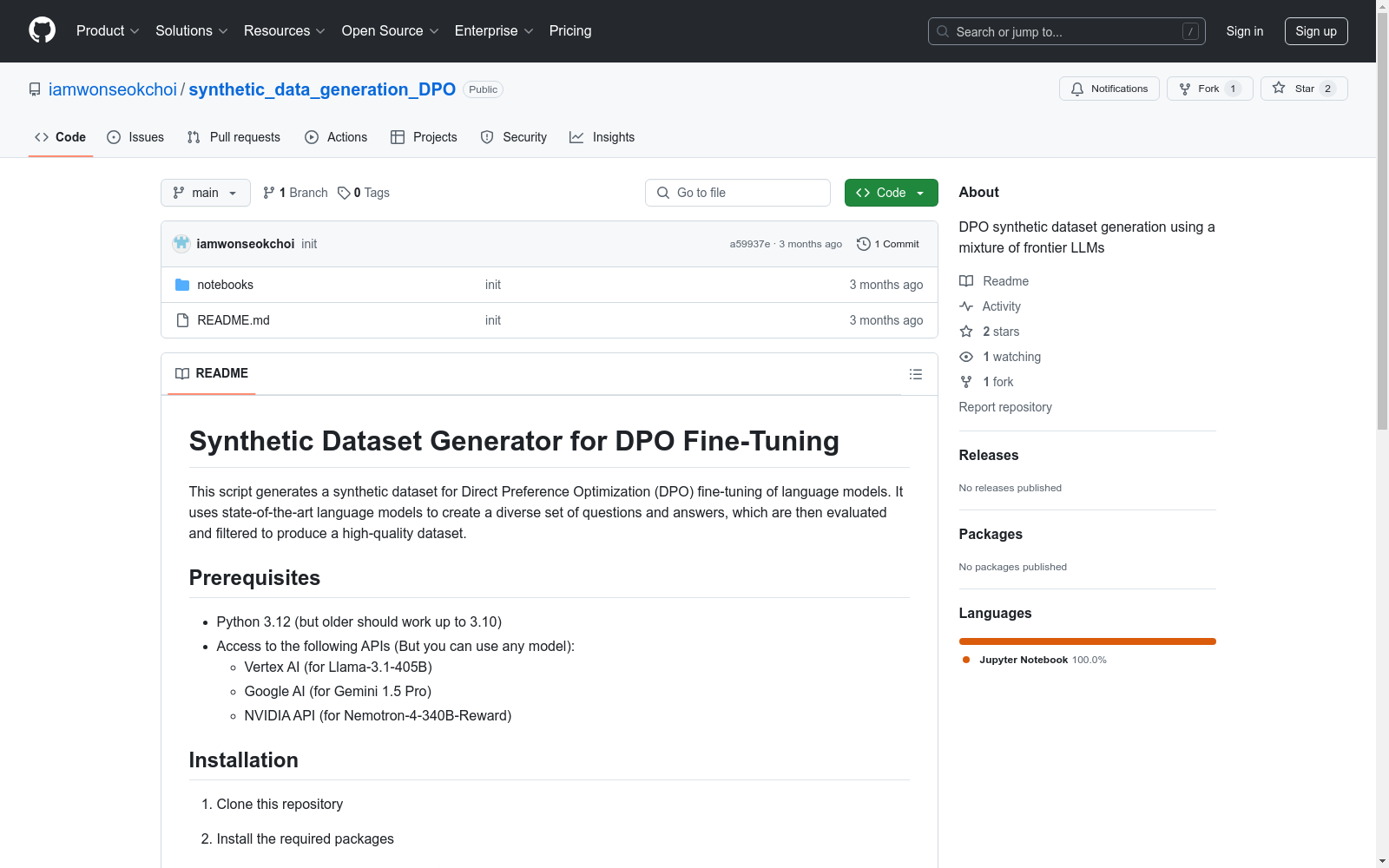The image size is (1389, 868).
Task: Click the star count badge showing 2
Action: click(1327, 89)
